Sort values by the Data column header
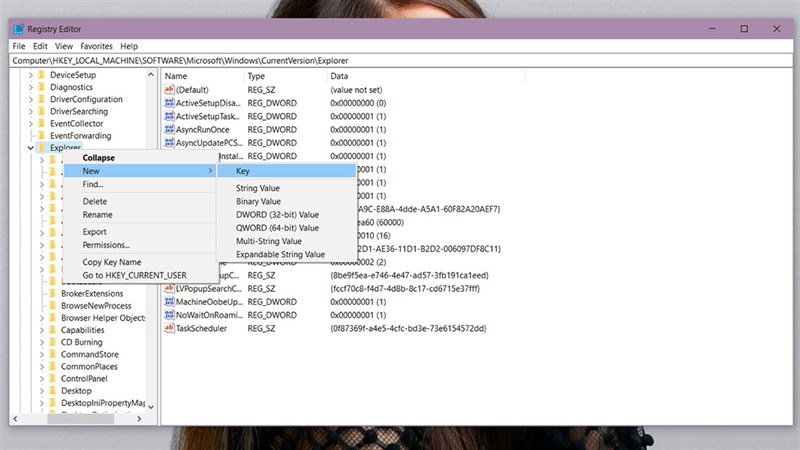 pyautogui.click(x=426, y=76)
